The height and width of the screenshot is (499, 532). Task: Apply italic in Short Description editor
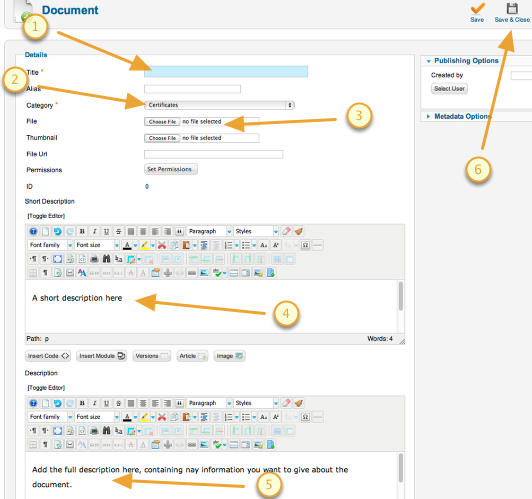point(94,231)
